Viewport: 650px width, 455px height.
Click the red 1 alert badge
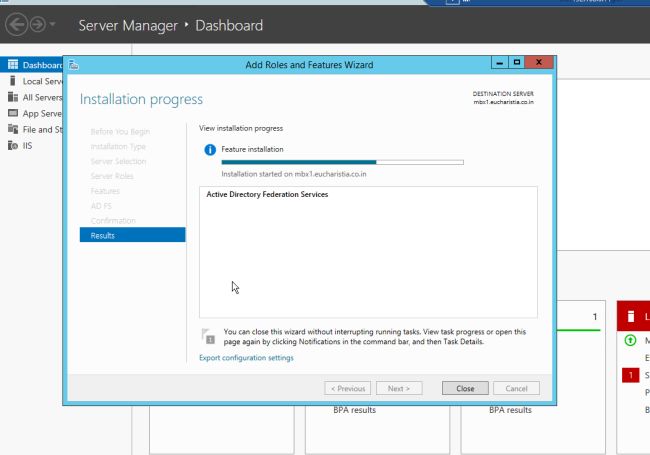(x=631, y=375)
